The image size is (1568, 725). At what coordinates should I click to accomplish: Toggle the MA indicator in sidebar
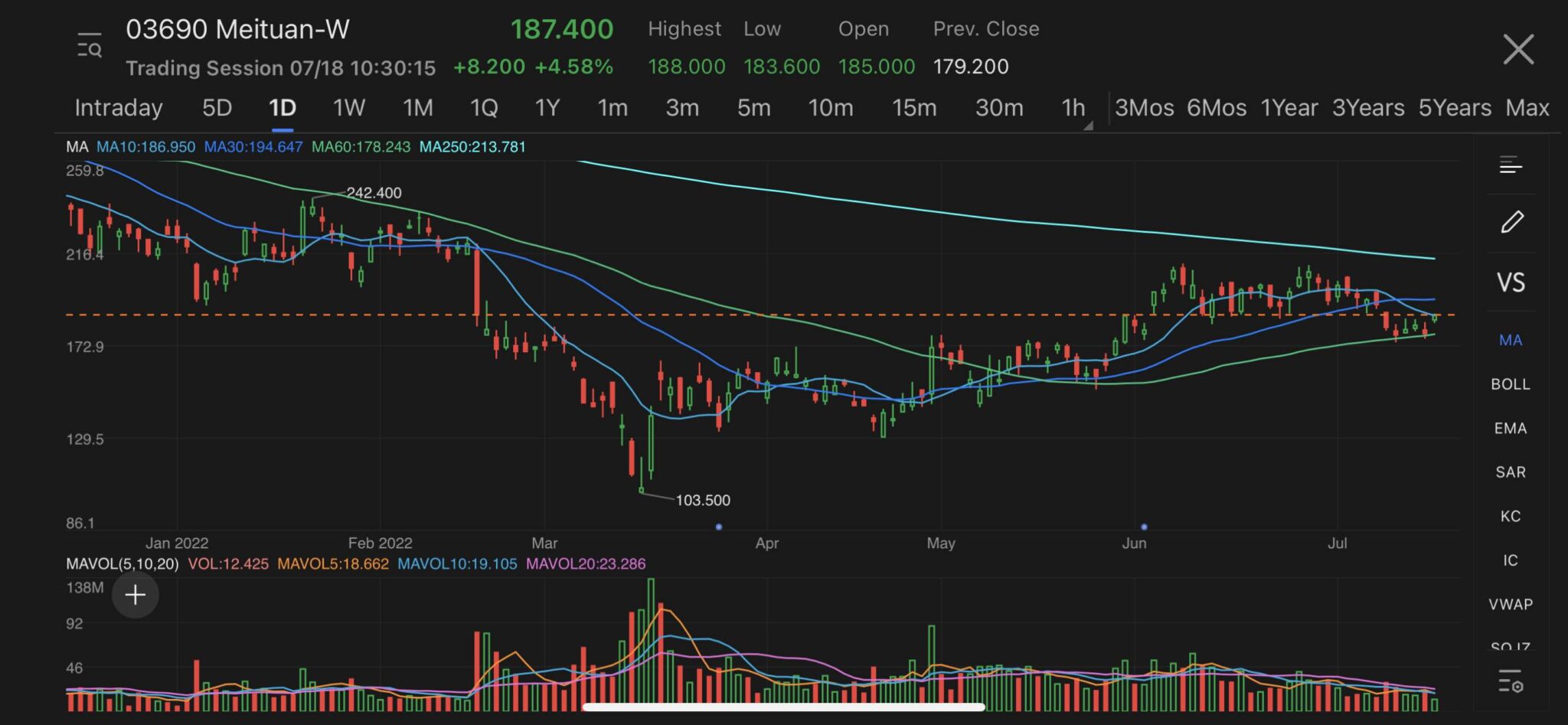(x=1511, y=340)
